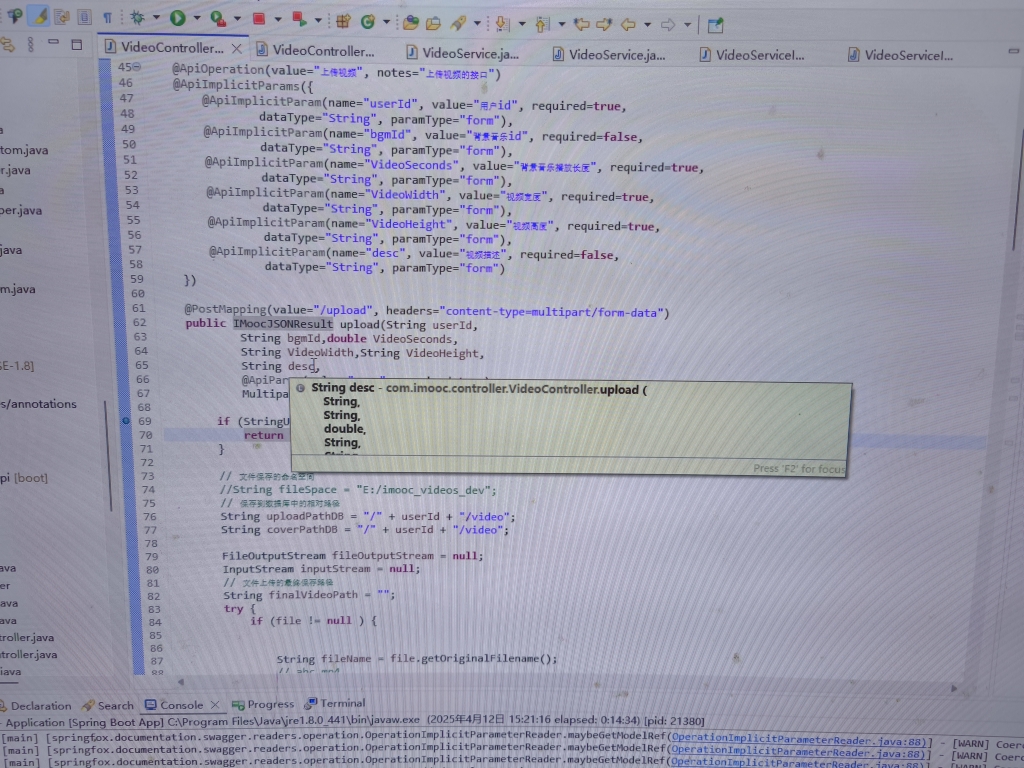This screenshot has width=1024, height=768.
Task: Select the 's/annotations' entry in the explorer
Action: click(x=39, y=404)
